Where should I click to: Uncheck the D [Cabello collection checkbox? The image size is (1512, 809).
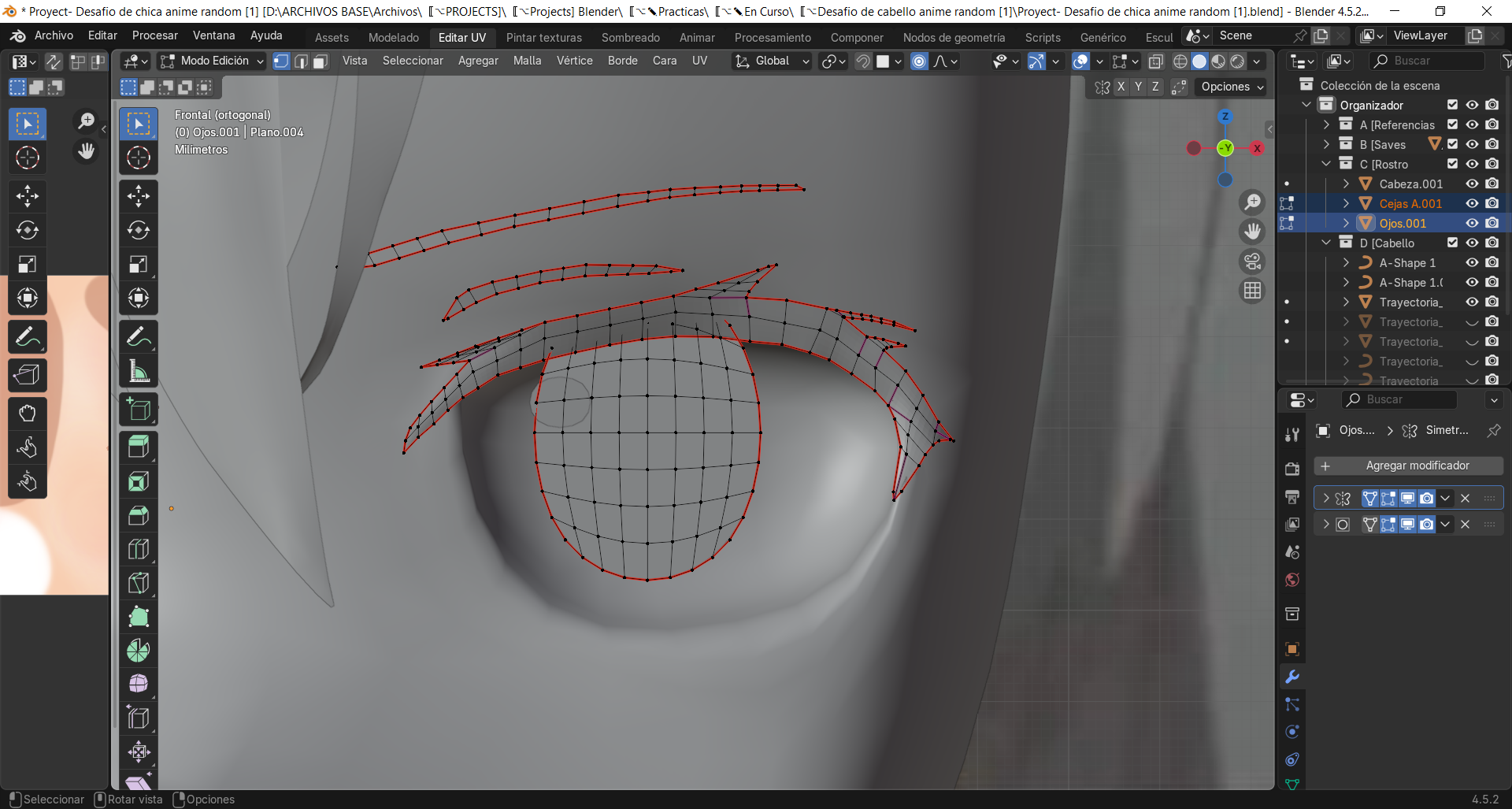point(1452,243)
